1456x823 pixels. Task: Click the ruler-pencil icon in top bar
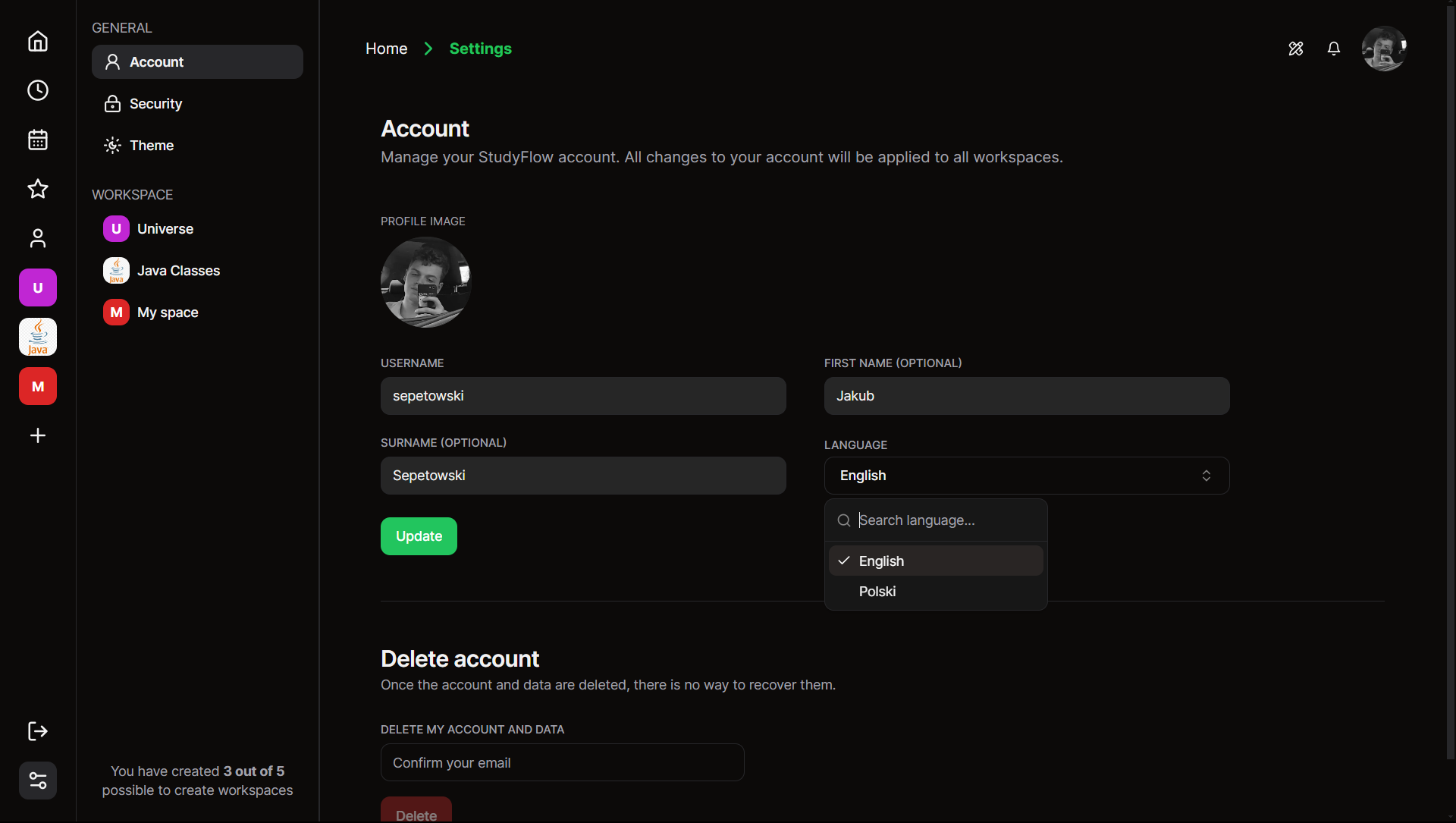[x=1296, y=49]
